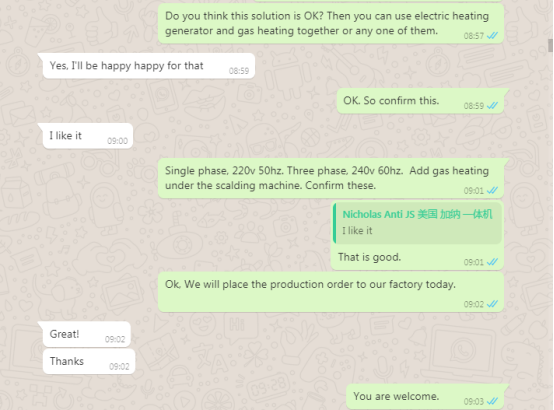The height and width of the screenshot is (410, 554).
Task: Select the message 'Do you think this solution is OK?'
Action: pos(330,23)
